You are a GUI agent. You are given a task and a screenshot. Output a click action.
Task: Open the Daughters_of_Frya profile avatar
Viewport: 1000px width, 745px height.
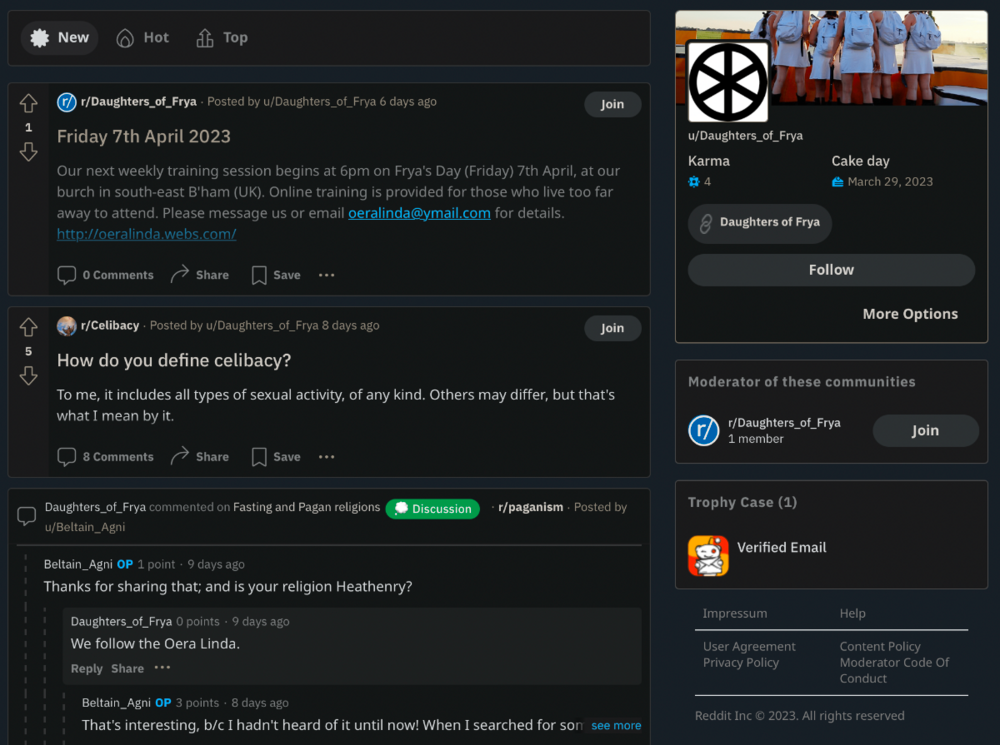point(728,81)
